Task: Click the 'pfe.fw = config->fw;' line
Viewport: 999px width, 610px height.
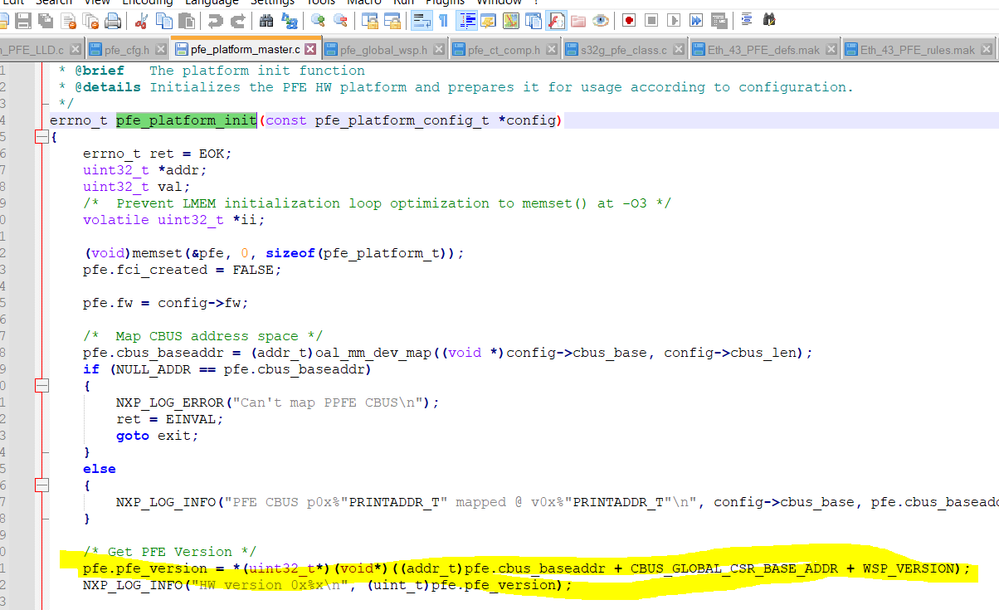Action: 165,303
